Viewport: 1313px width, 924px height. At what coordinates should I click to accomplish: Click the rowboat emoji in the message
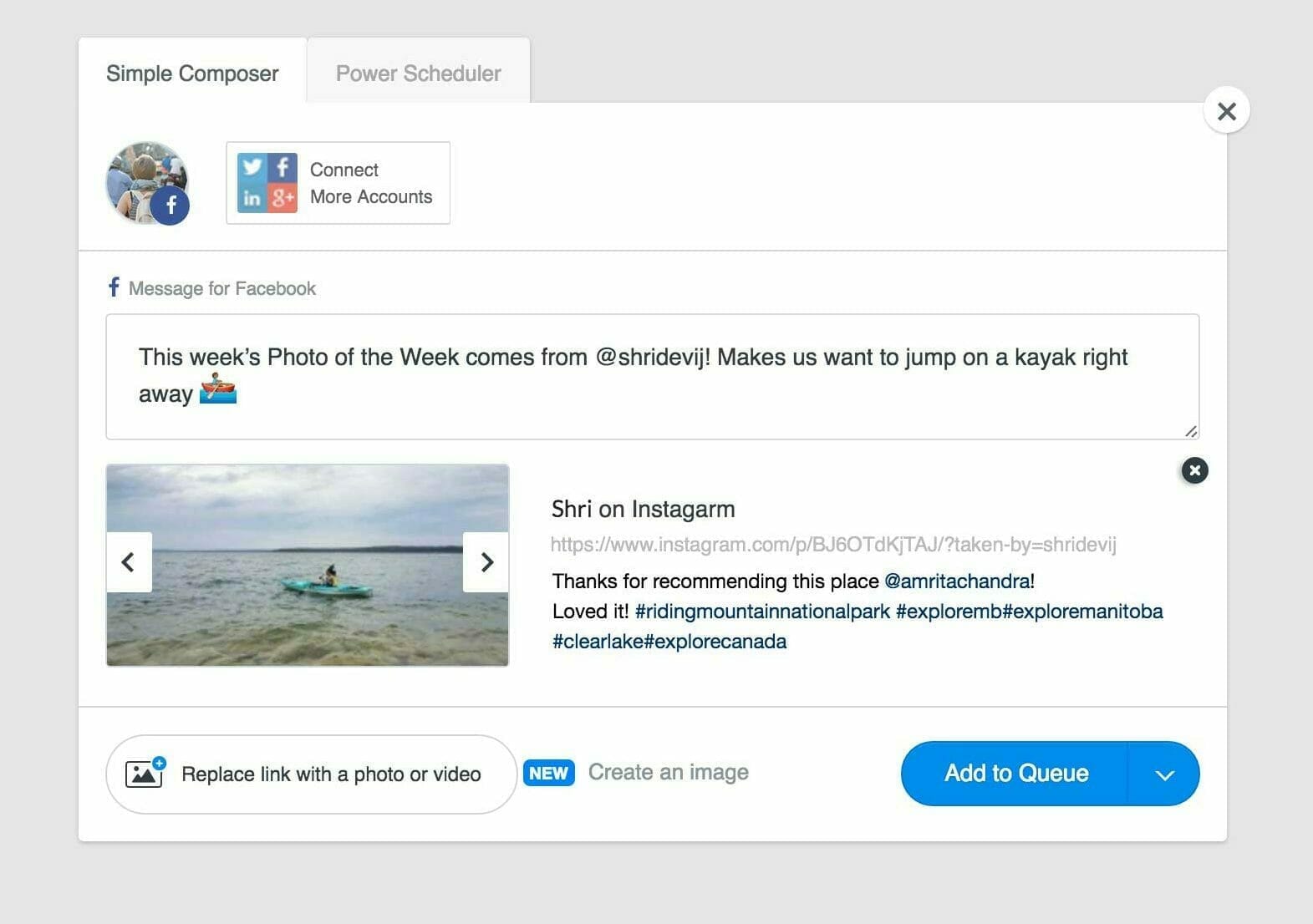click(218, 390)
